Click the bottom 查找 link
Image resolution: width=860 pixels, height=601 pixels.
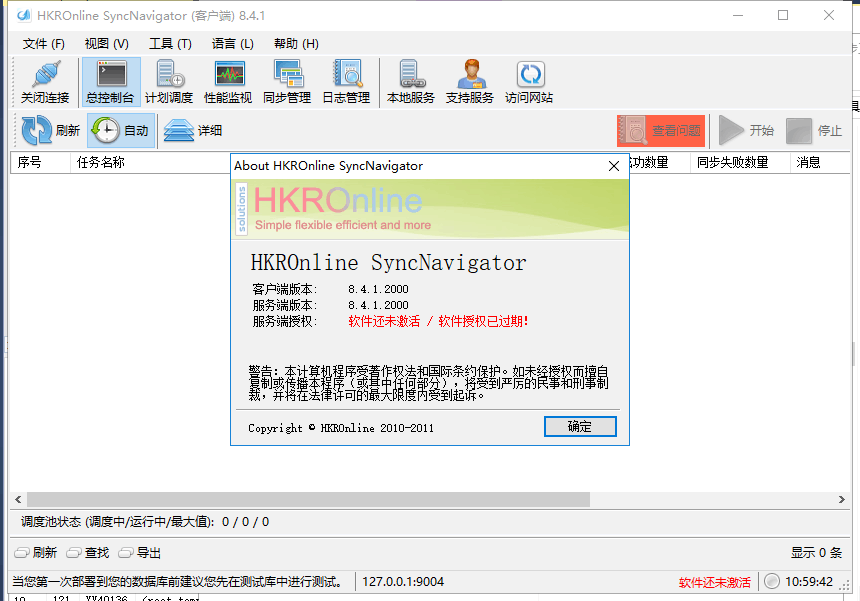click(88, 553)
